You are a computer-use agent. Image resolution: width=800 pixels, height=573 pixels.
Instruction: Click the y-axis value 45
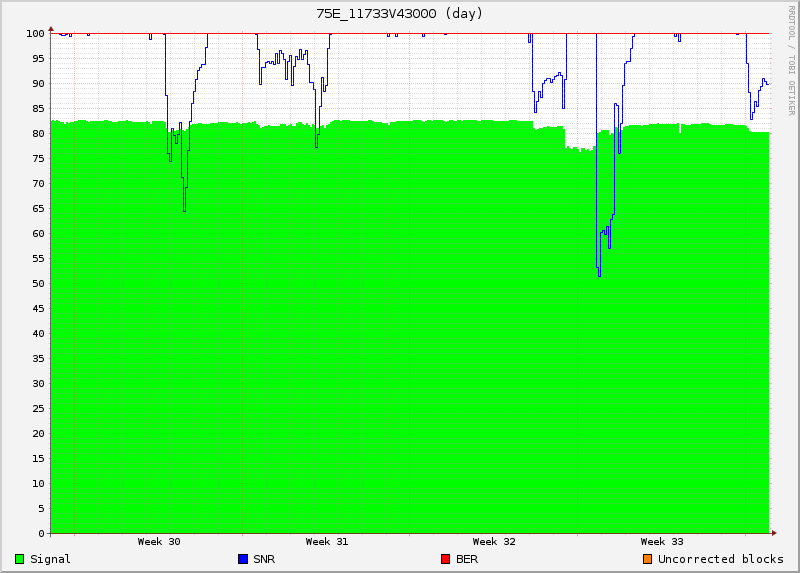(x=38, y=309)
